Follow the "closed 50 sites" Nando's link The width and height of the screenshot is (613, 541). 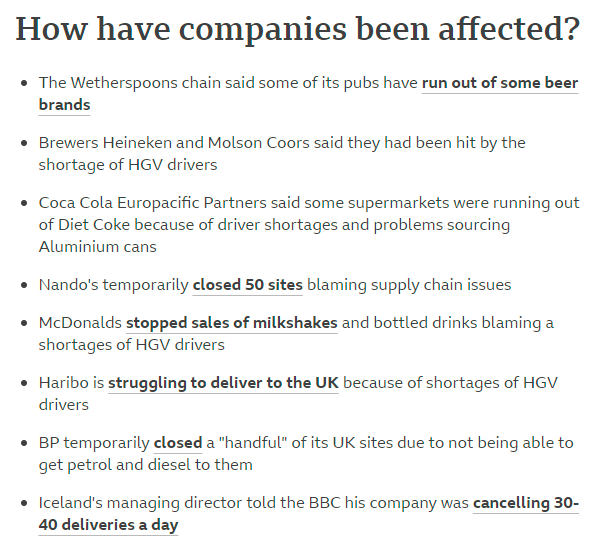[247, 285]
